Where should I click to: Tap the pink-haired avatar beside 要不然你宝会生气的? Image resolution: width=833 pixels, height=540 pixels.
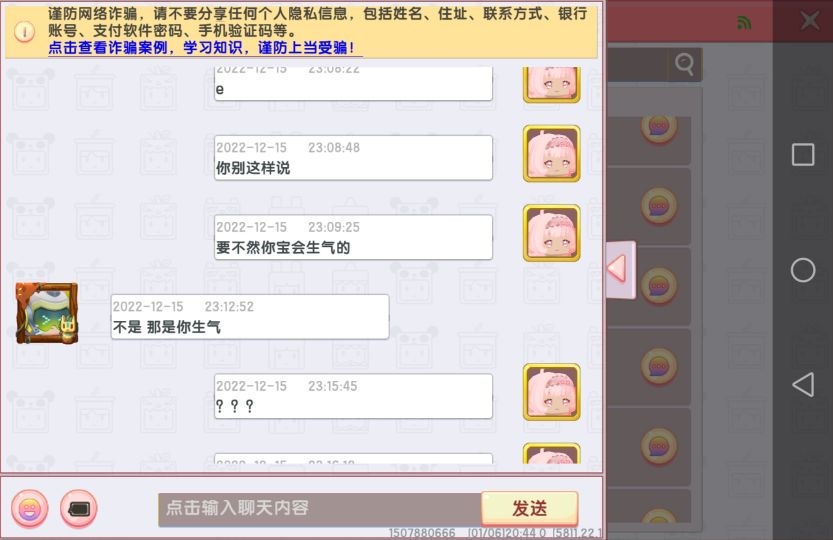(x=551, y=233)
